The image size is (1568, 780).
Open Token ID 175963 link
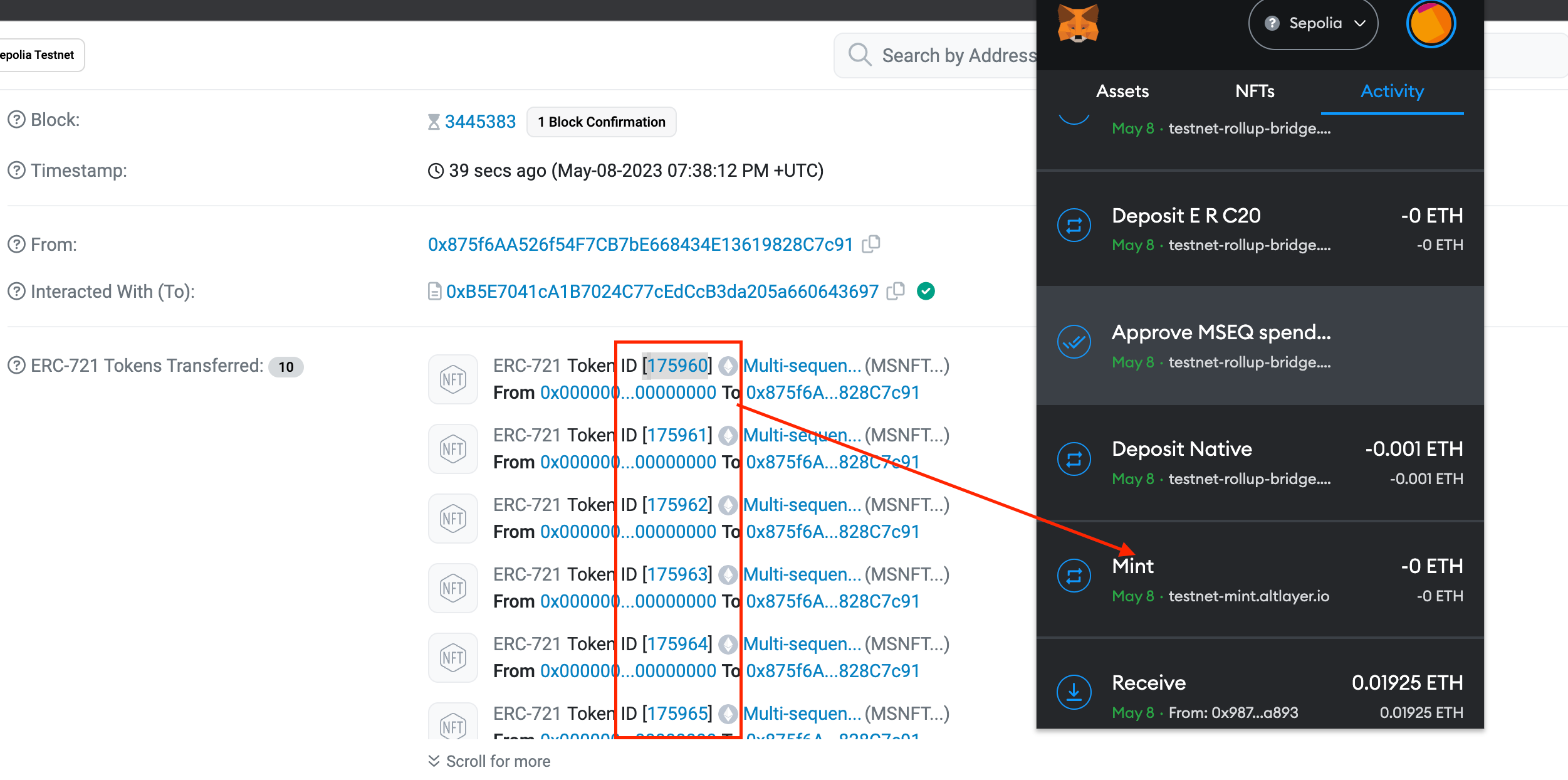pyautogui.click(x=677, y=574)
